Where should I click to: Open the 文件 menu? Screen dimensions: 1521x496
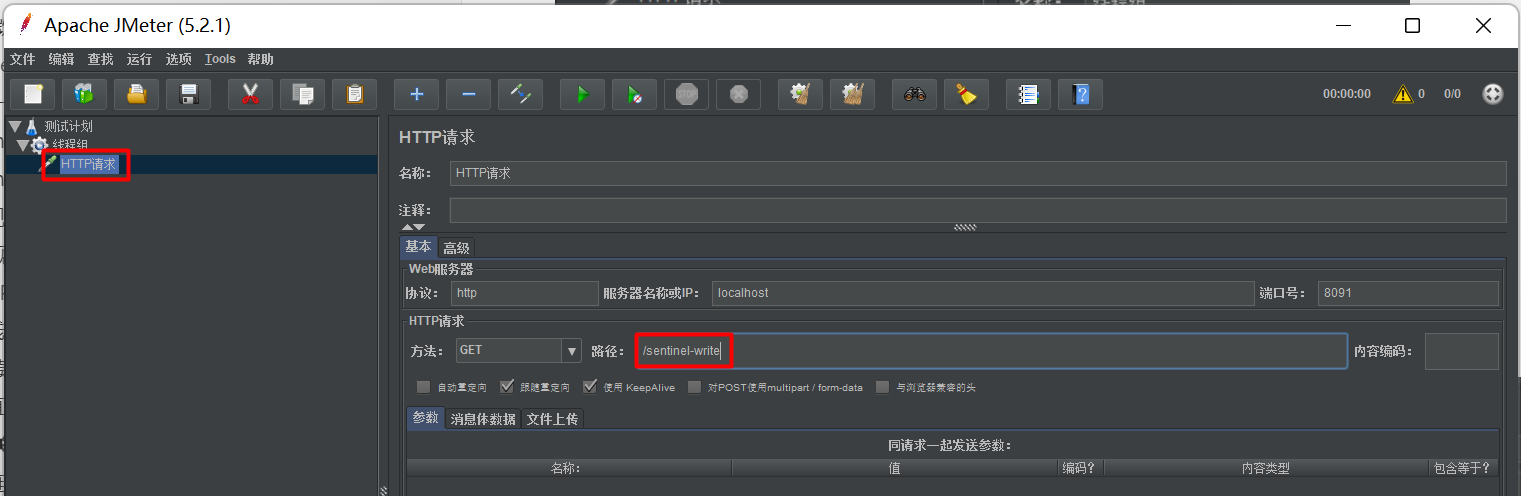[x=22, y=59]
